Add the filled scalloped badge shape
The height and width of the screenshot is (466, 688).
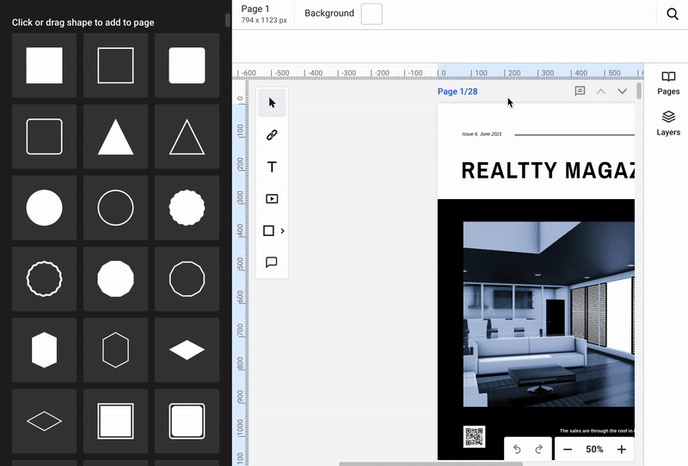click(x=187, y=208)
